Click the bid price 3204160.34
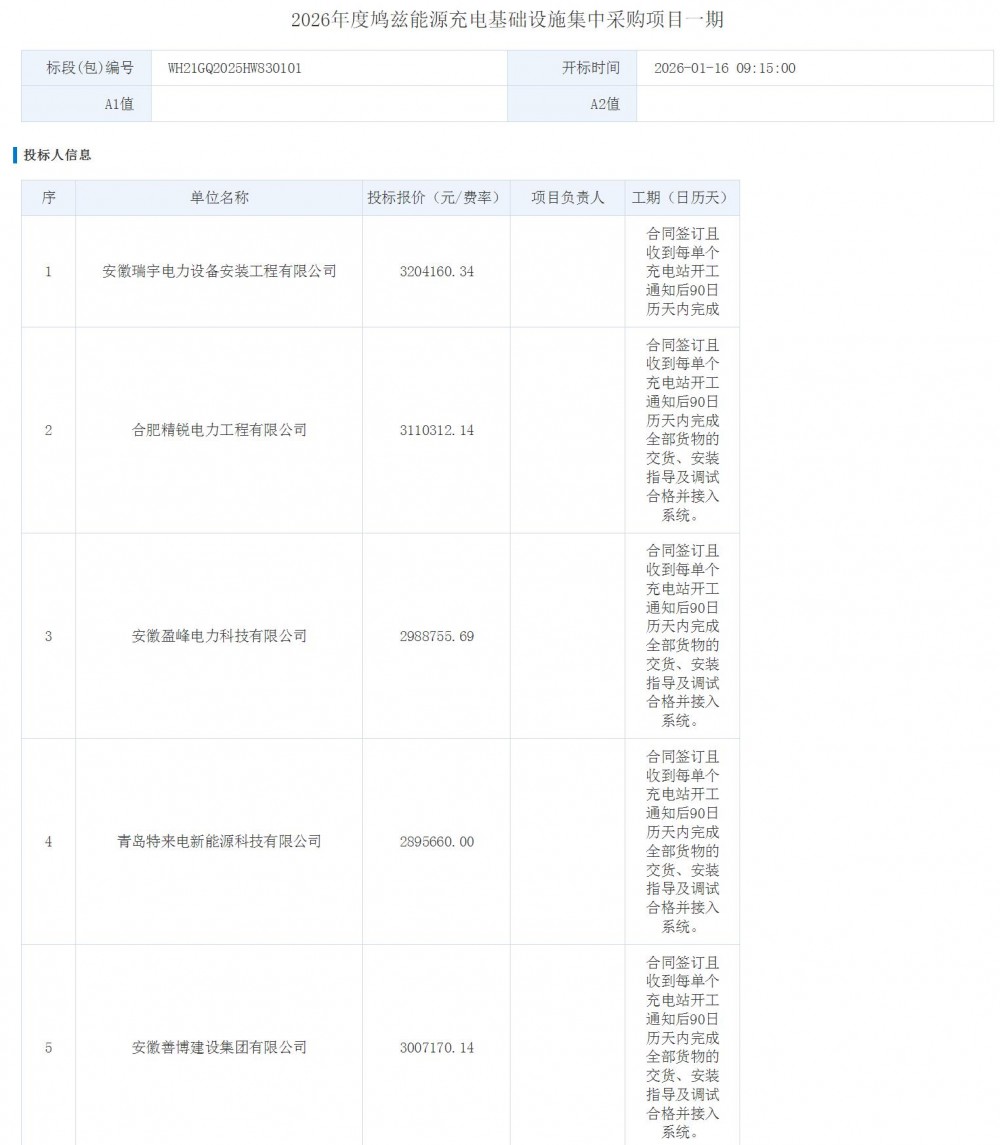The height and width of the screenshot is (1145, 1000). (436, 272)
